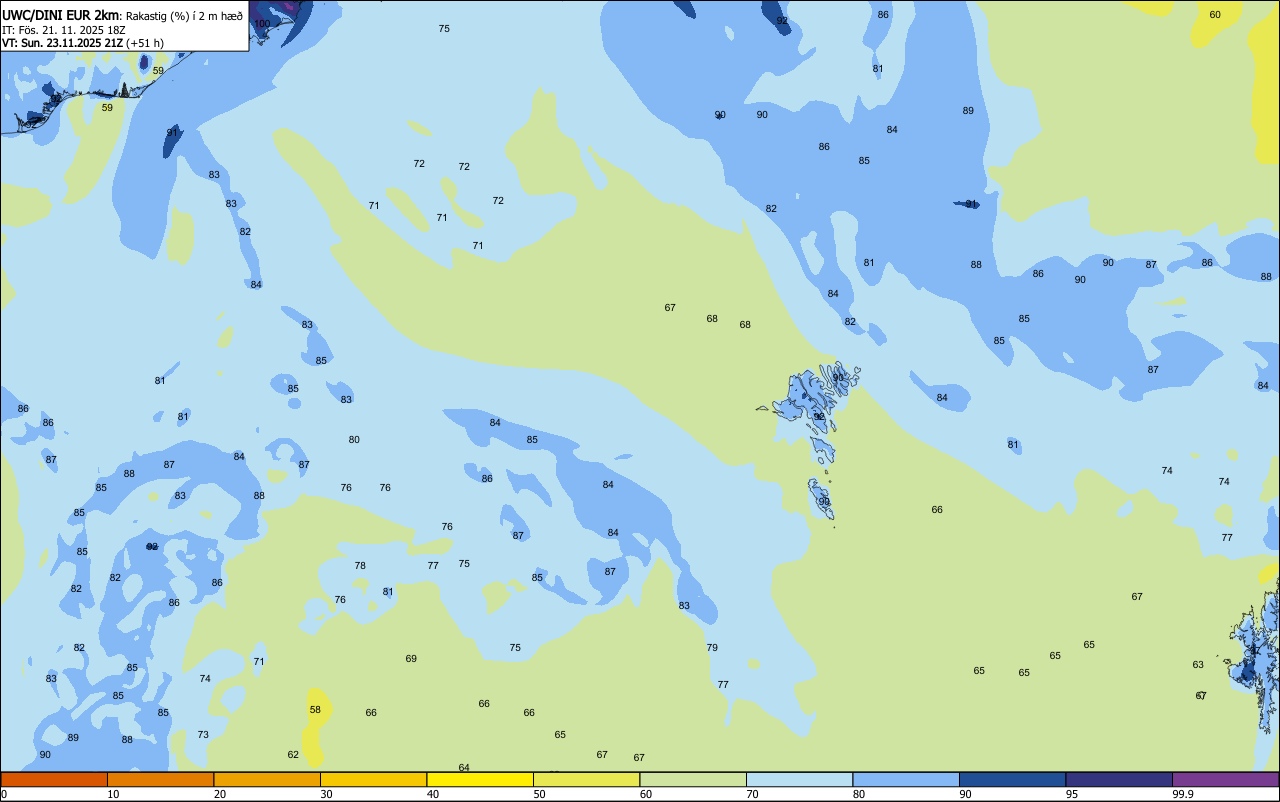
Task: Click the orange 20–30 legend segment
Action: point(267,779)
